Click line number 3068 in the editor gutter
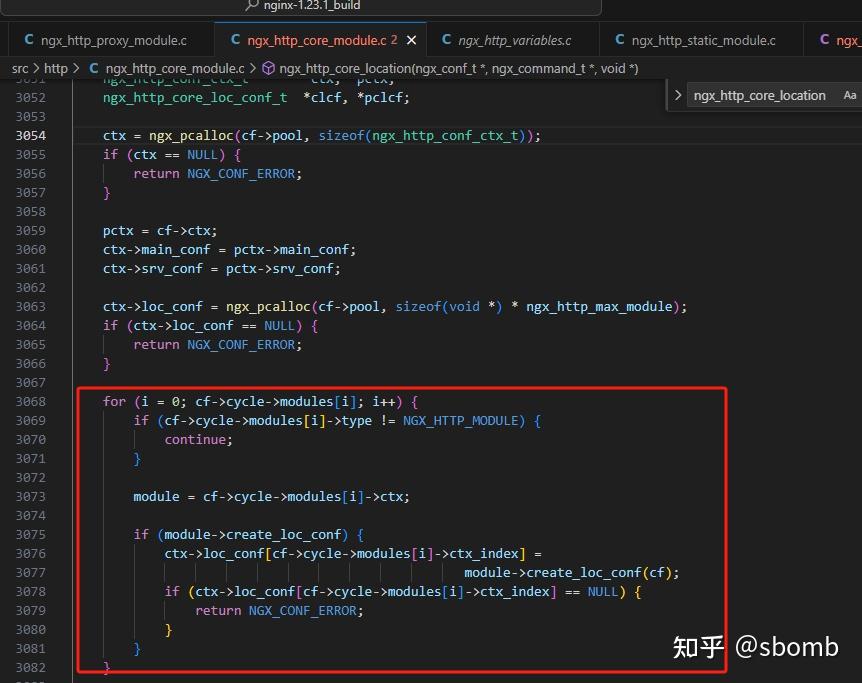The height and width of the screenshot is (683, 862). pyautogui.click(x=30, y=401)
